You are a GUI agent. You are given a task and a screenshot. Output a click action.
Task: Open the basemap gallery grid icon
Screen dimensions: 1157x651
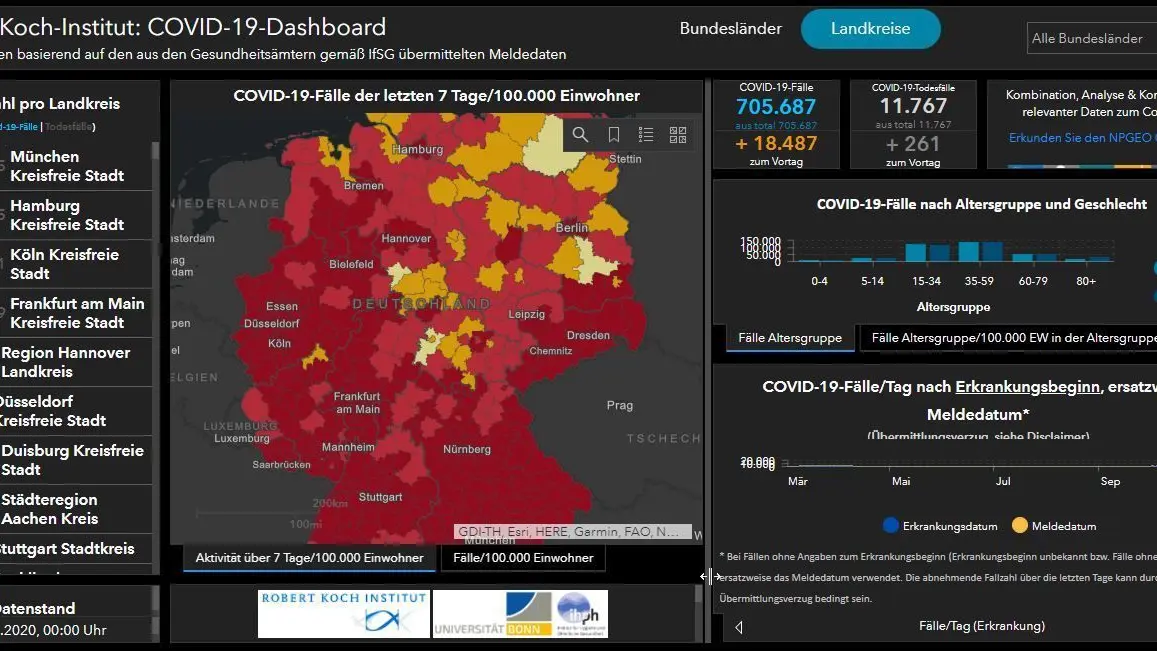tap(678, 134)
